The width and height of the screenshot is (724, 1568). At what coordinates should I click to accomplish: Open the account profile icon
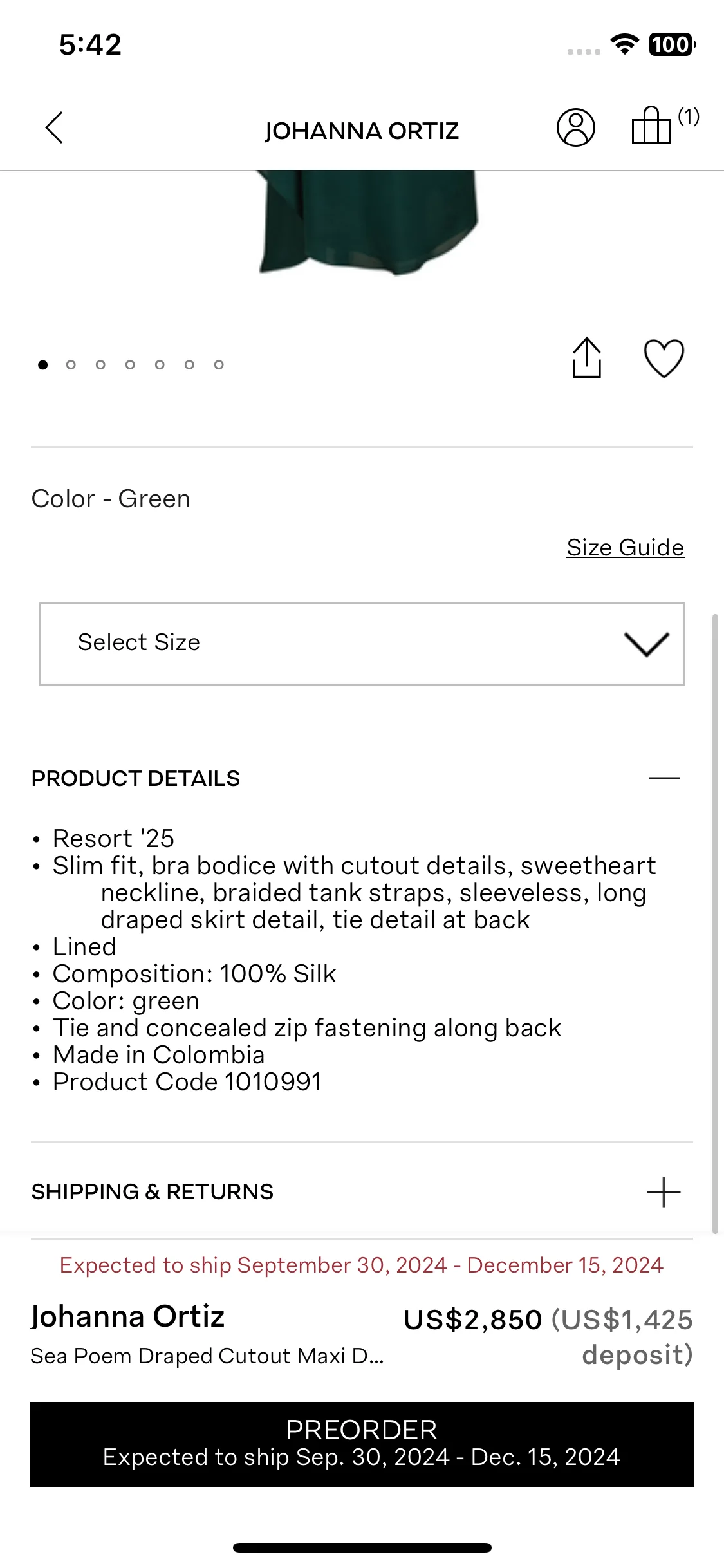click(575, 127)
